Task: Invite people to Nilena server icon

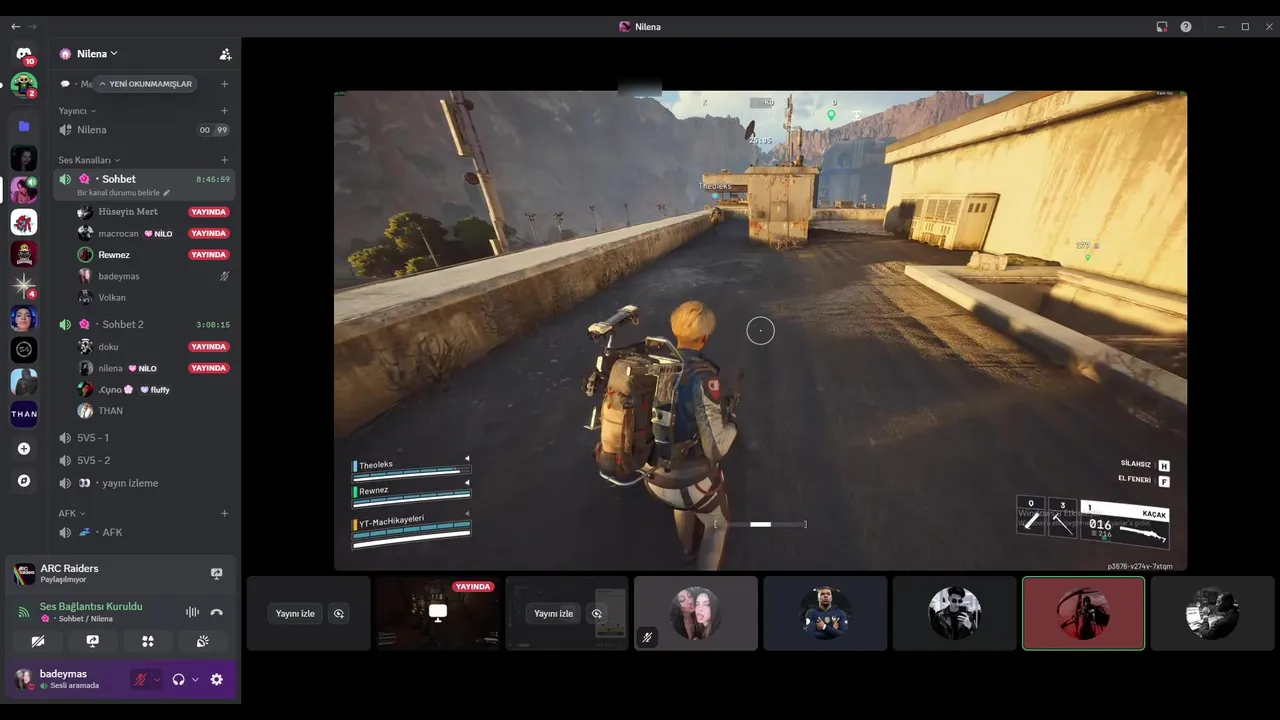Action: pyautogui.click(x=225, y=54)
